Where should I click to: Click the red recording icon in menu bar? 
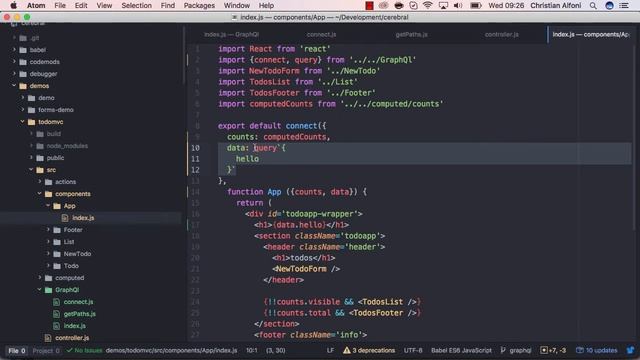(x=369, y=5)
